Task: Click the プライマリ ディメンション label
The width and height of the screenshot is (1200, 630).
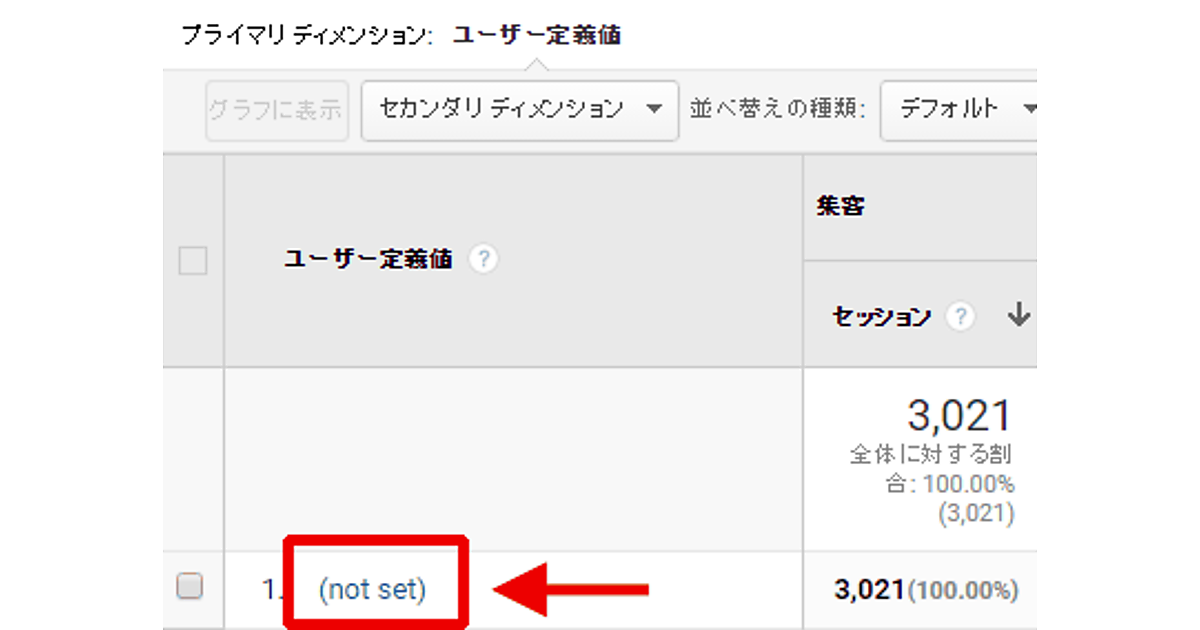Action: tap(305, 36)
